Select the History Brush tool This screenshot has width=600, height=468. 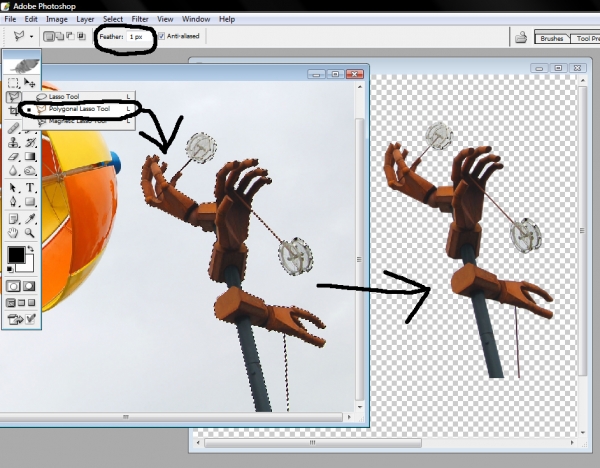tap(30, 143)
